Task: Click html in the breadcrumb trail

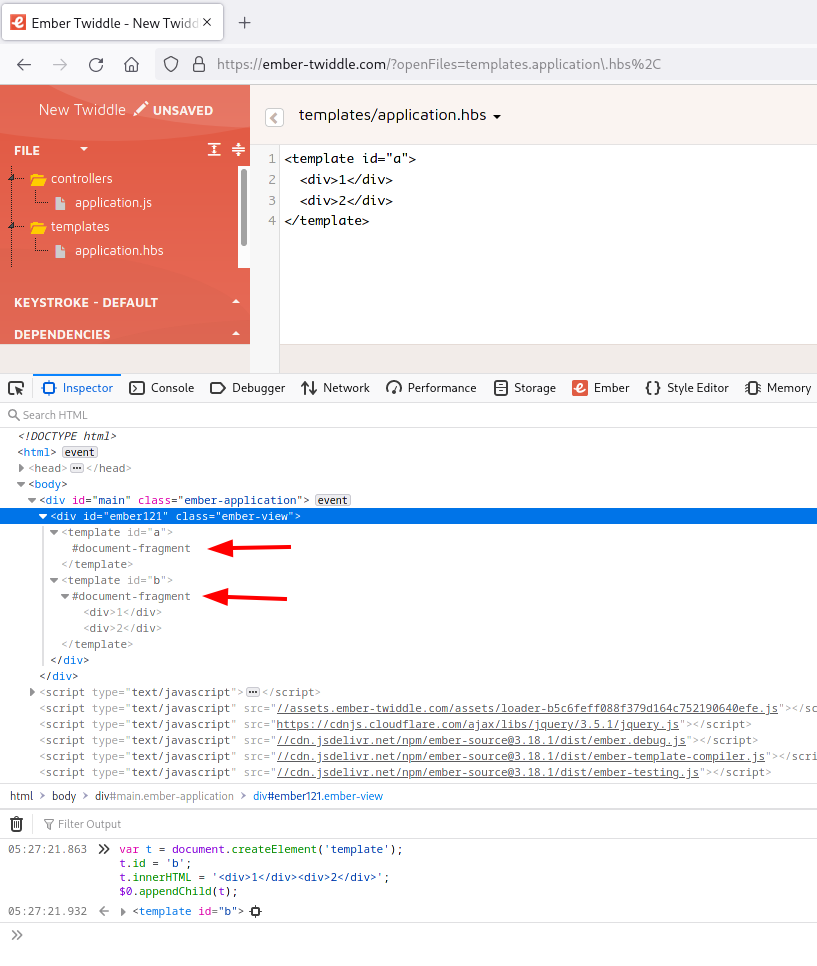Action: 22,796
